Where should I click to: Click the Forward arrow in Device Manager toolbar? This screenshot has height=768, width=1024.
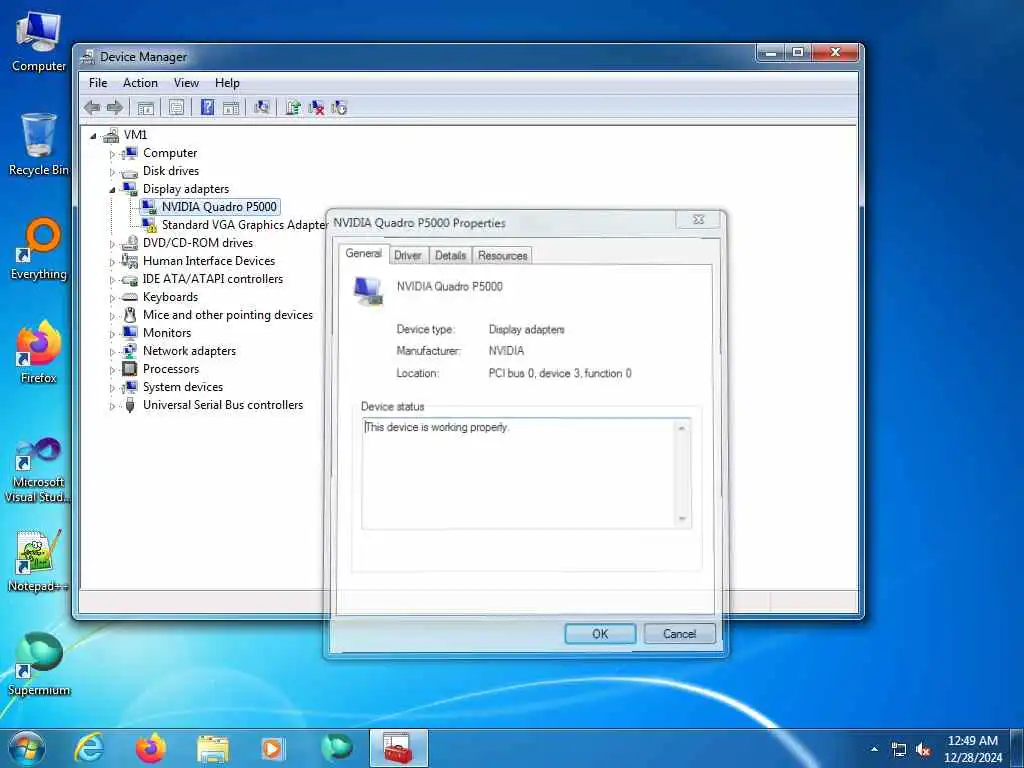click(x=115, y=108)
